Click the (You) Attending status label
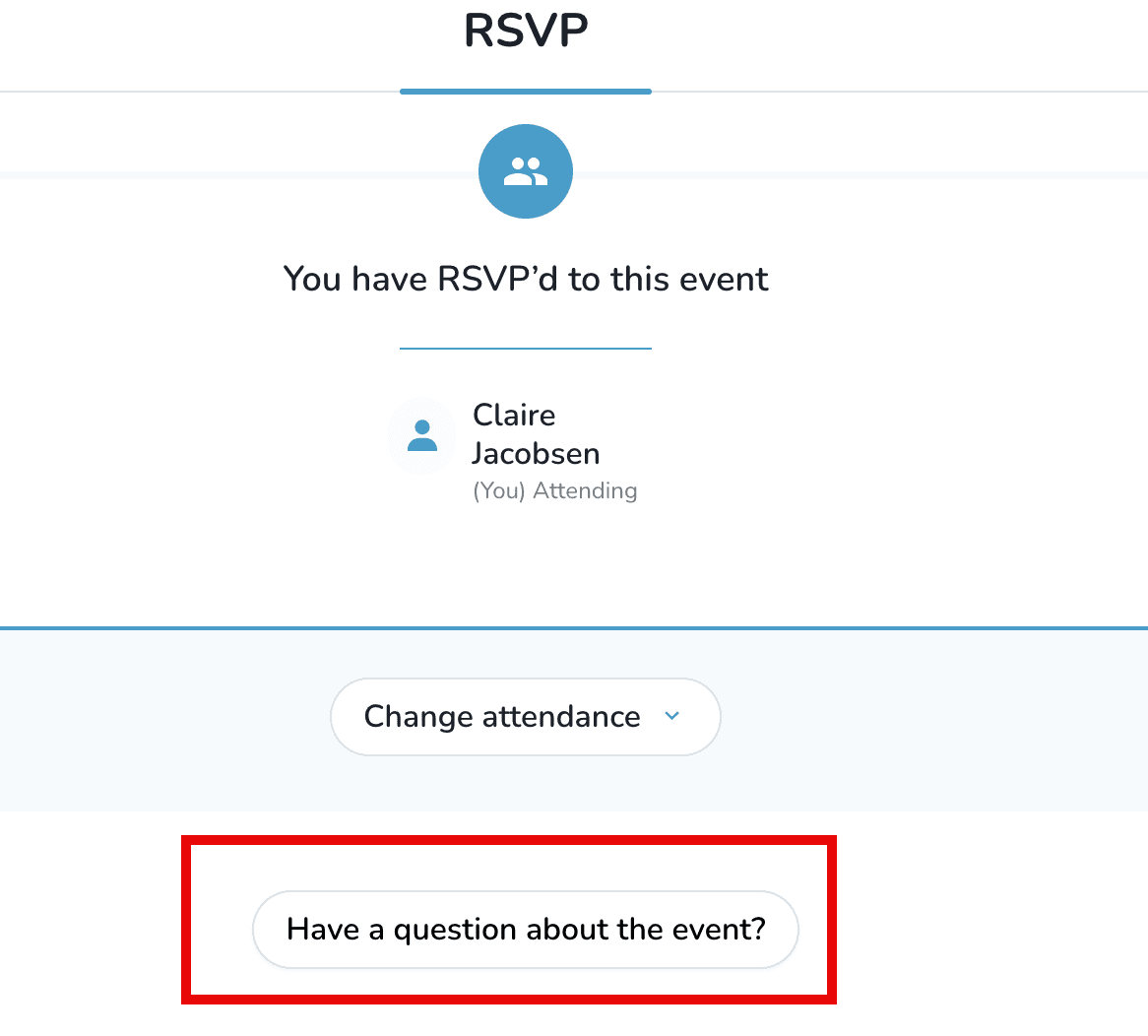The width and height of the screenshot is (1148, 1036). click(555, 489)
